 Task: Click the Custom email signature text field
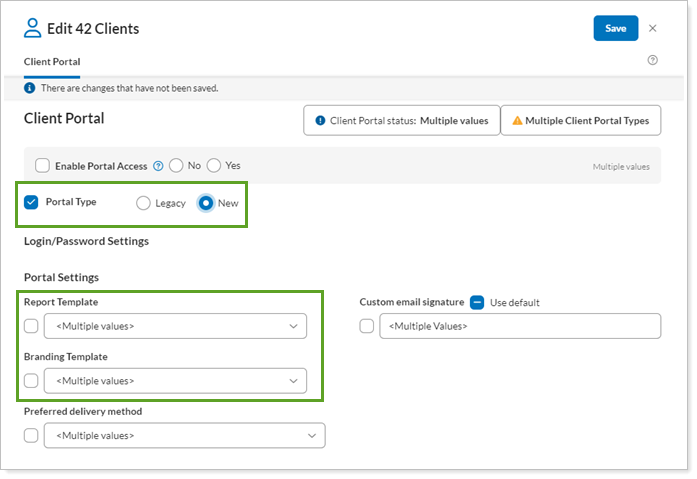(520, 326)
